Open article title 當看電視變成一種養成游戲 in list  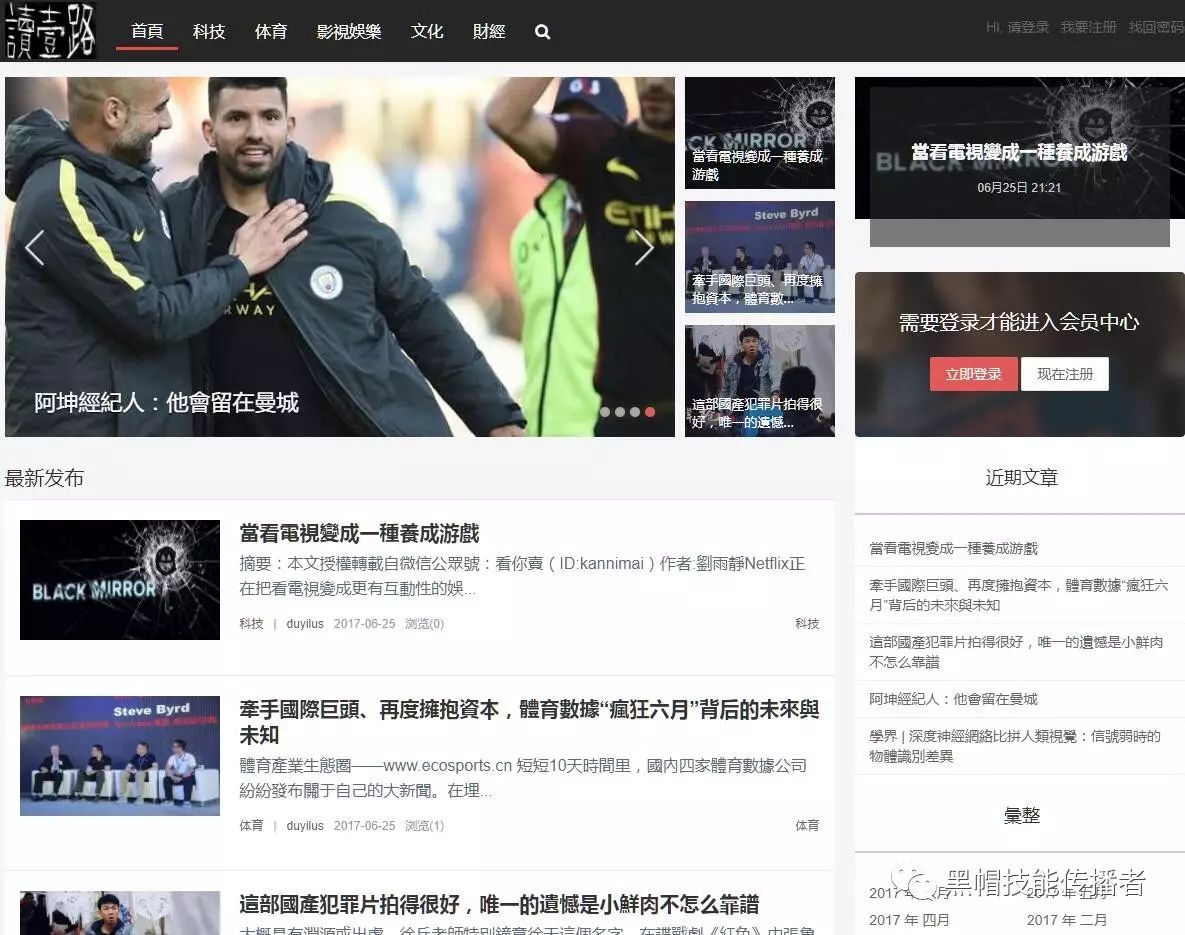pos(360,534)
